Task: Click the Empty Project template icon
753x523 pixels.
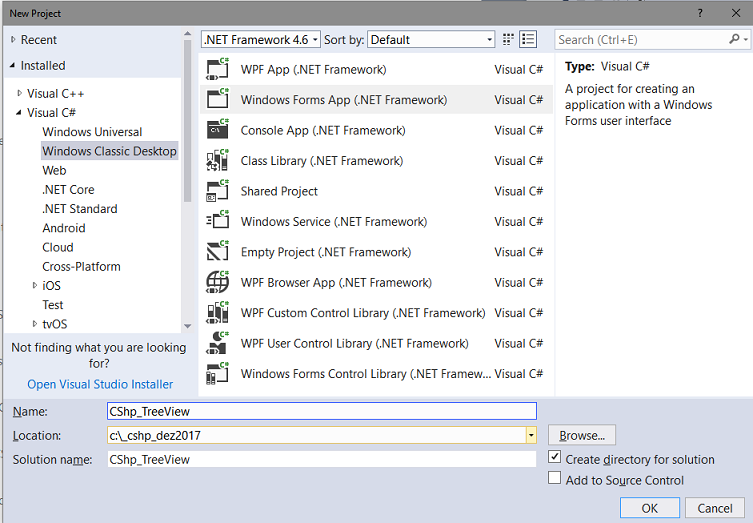Action: pyautogui.click(x=218, y=252)
